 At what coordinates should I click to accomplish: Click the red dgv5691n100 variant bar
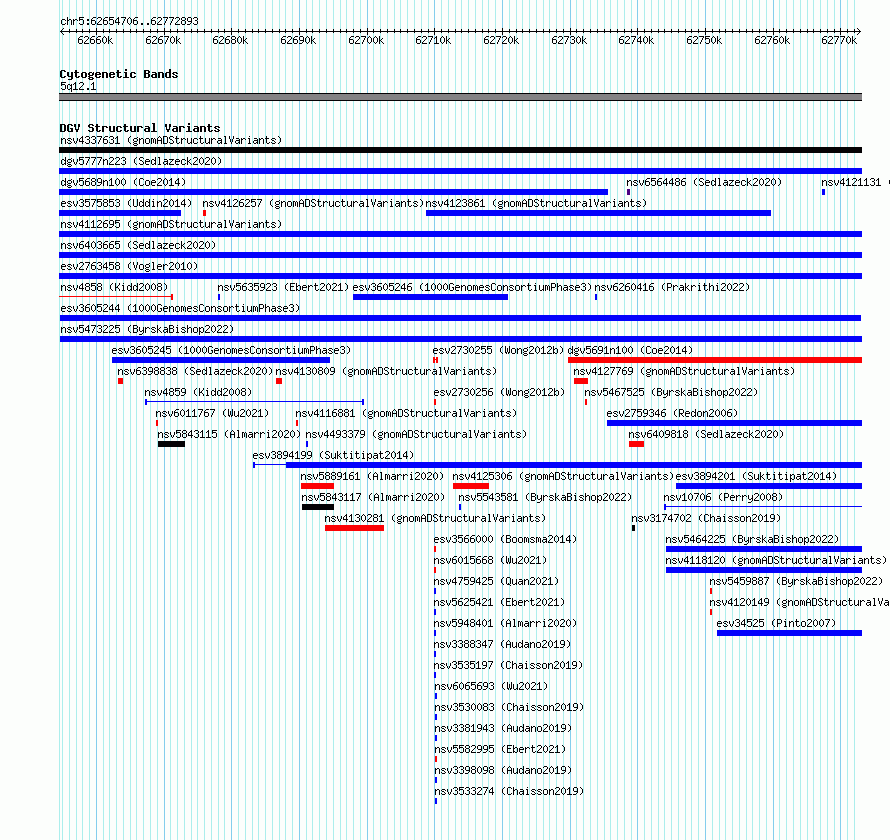[715, 360]
